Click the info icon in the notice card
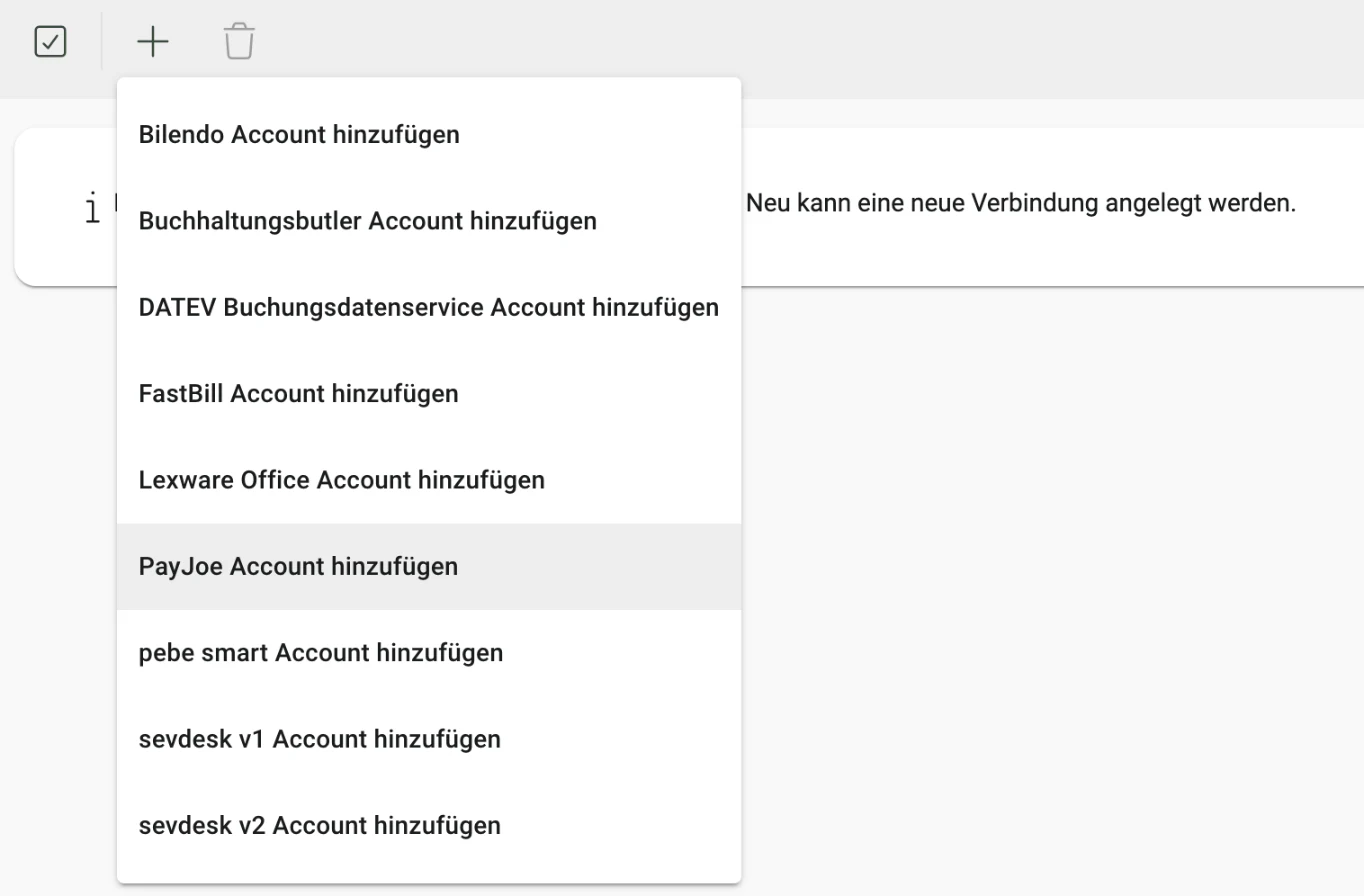The height and width of the screenshot is (896, 1364). click(x=93, y=209)
